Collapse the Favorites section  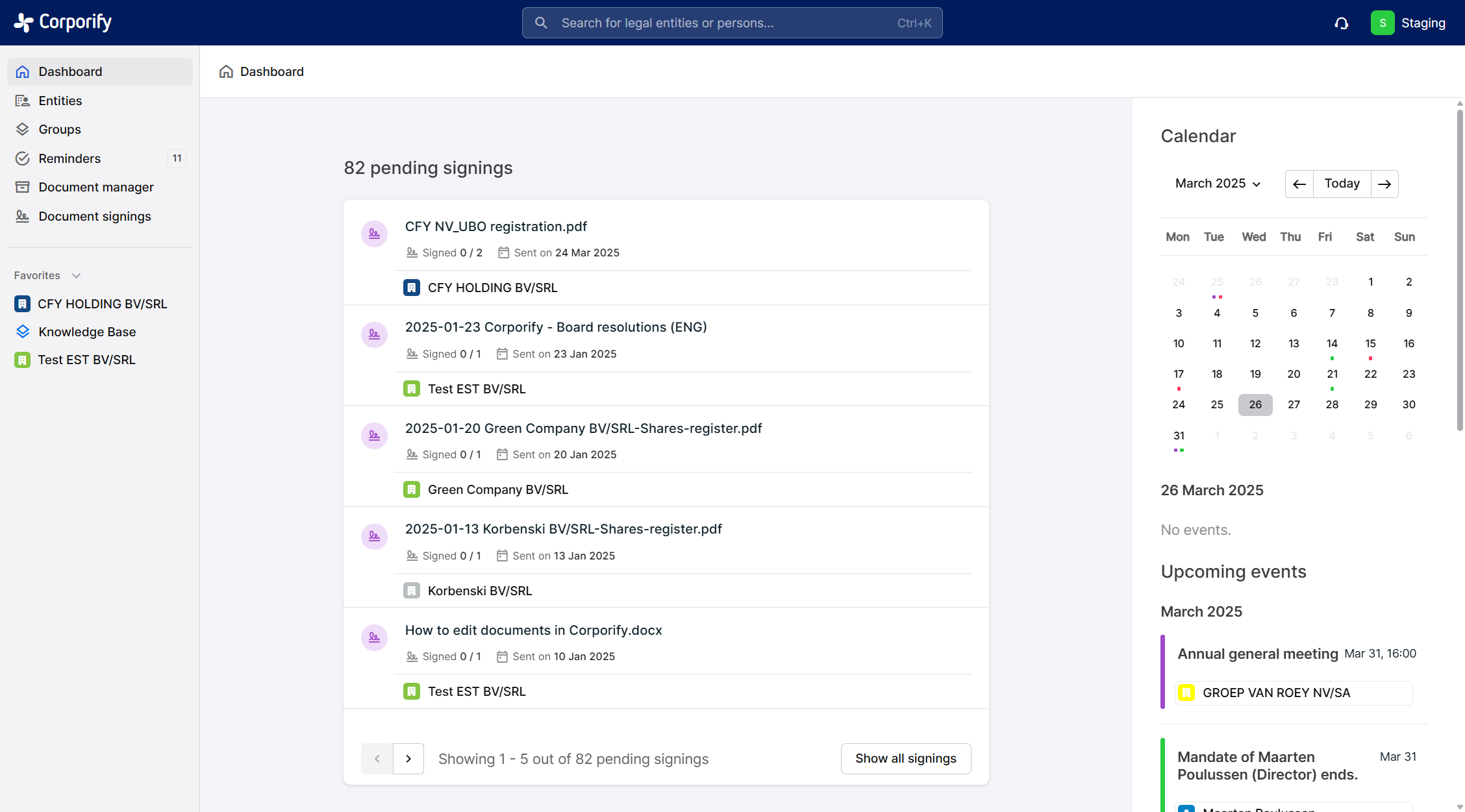coord(76,275)
